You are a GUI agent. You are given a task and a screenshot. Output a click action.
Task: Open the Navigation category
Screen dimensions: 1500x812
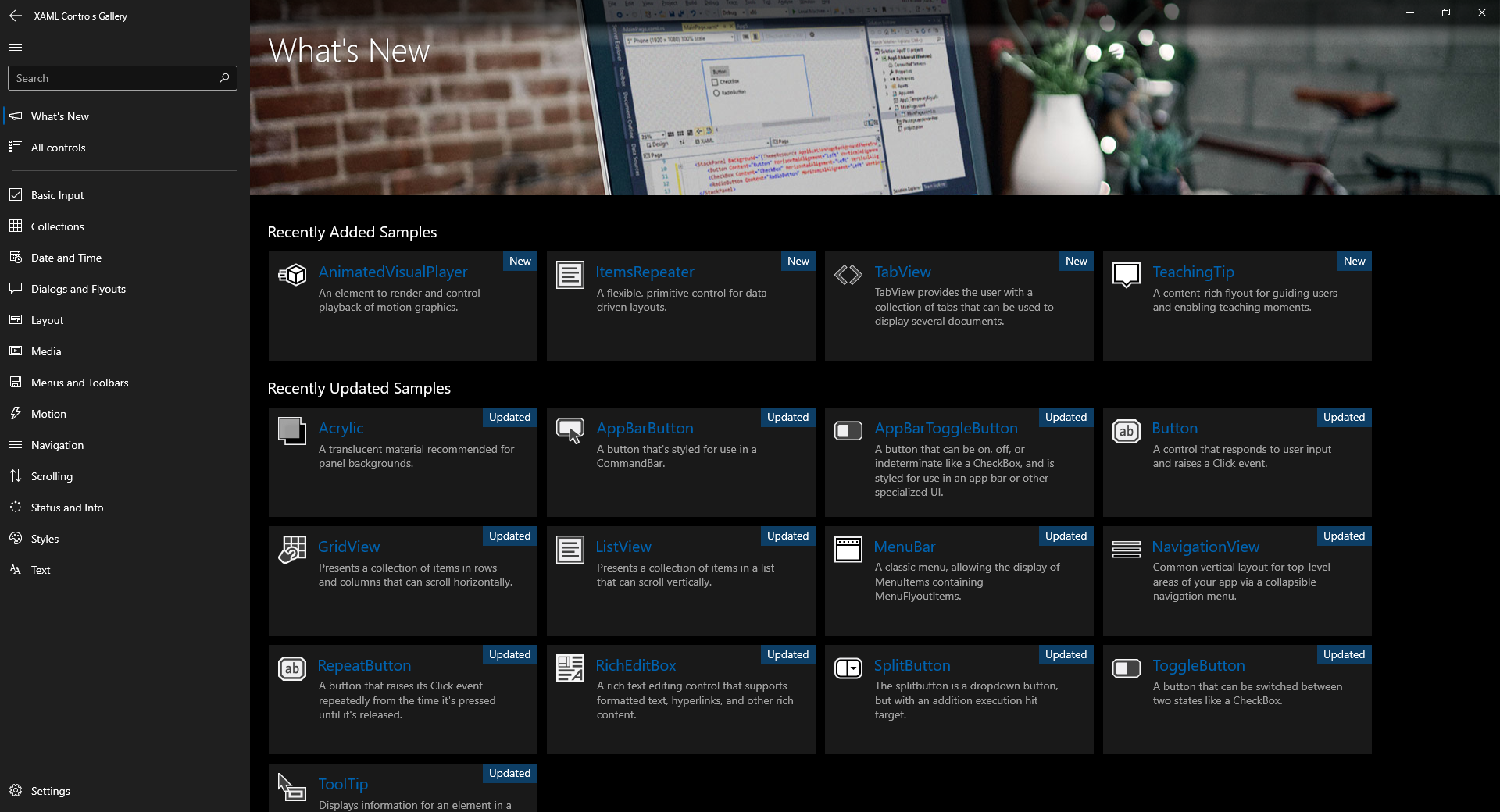(x=125, y=445)
